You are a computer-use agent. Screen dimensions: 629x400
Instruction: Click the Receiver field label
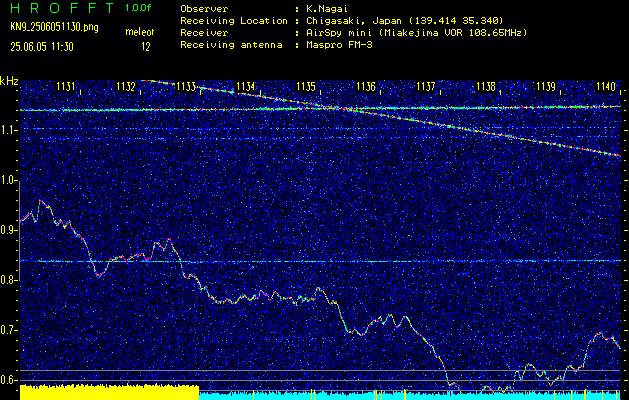tap(204, 33)
